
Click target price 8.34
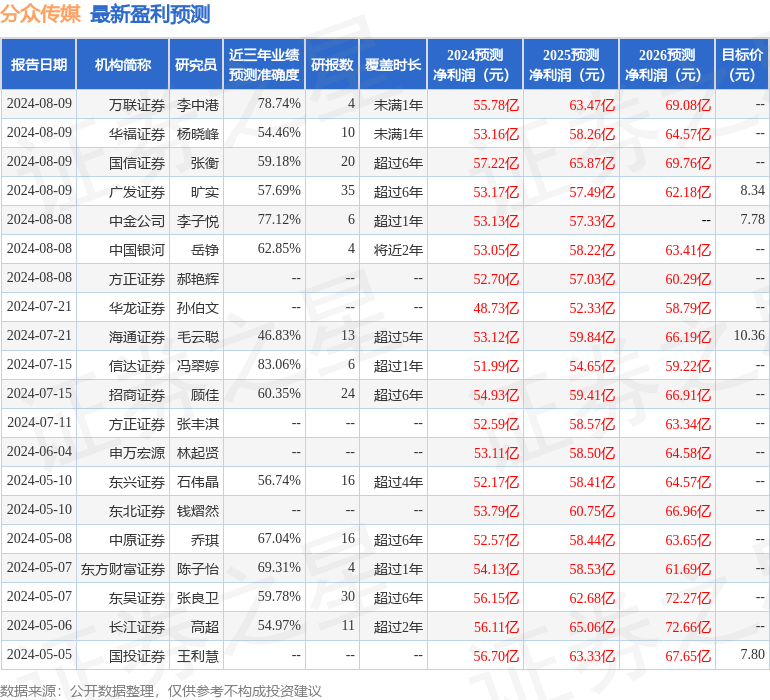[752, 190]
